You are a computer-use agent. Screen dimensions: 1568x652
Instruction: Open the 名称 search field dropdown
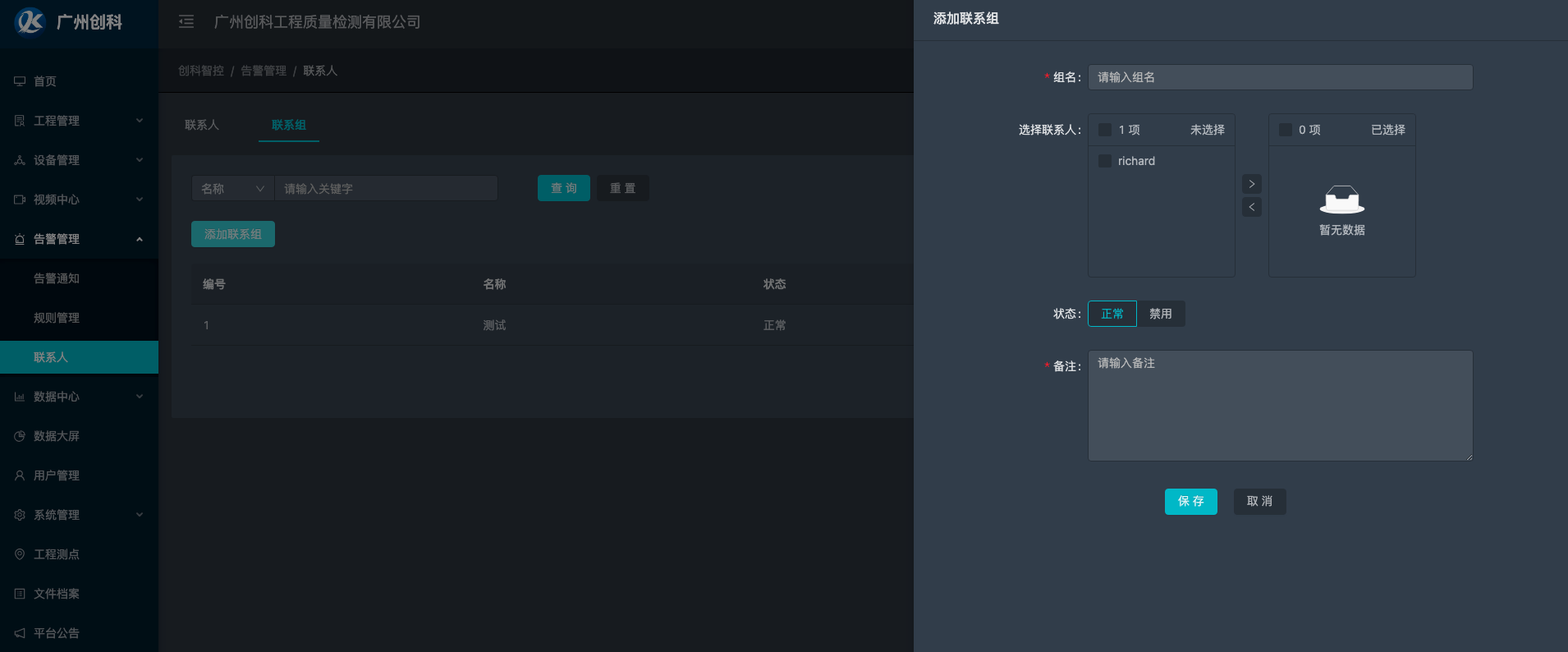click(233, 188)
